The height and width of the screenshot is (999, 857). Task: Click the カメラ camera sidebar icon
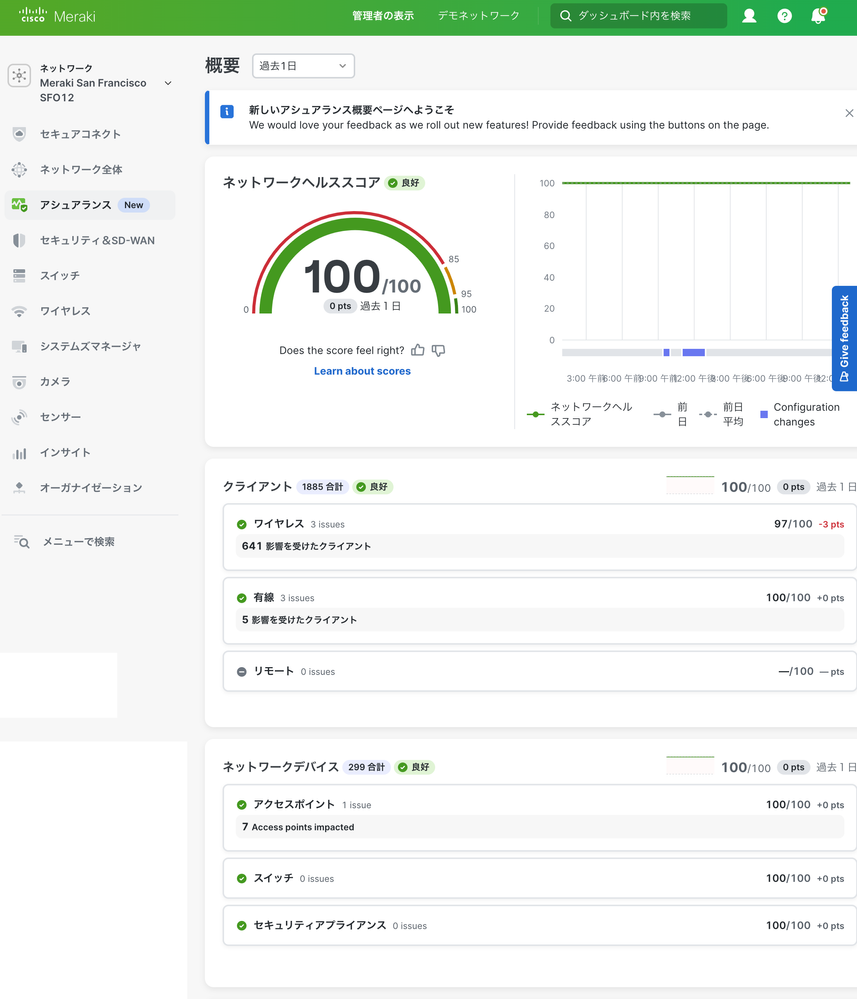pos(19,382)
